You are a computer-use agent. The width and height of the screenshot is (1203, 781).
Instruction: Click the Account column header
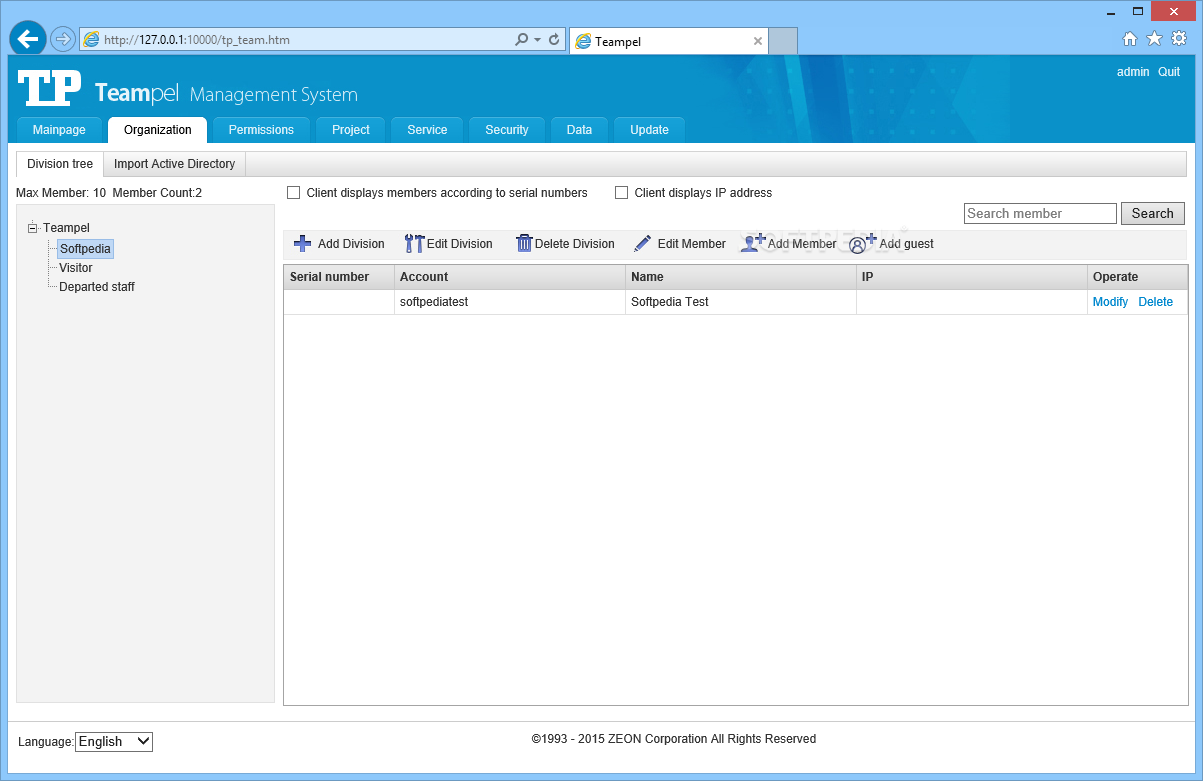pyautogui.click(x=510, y=277)
